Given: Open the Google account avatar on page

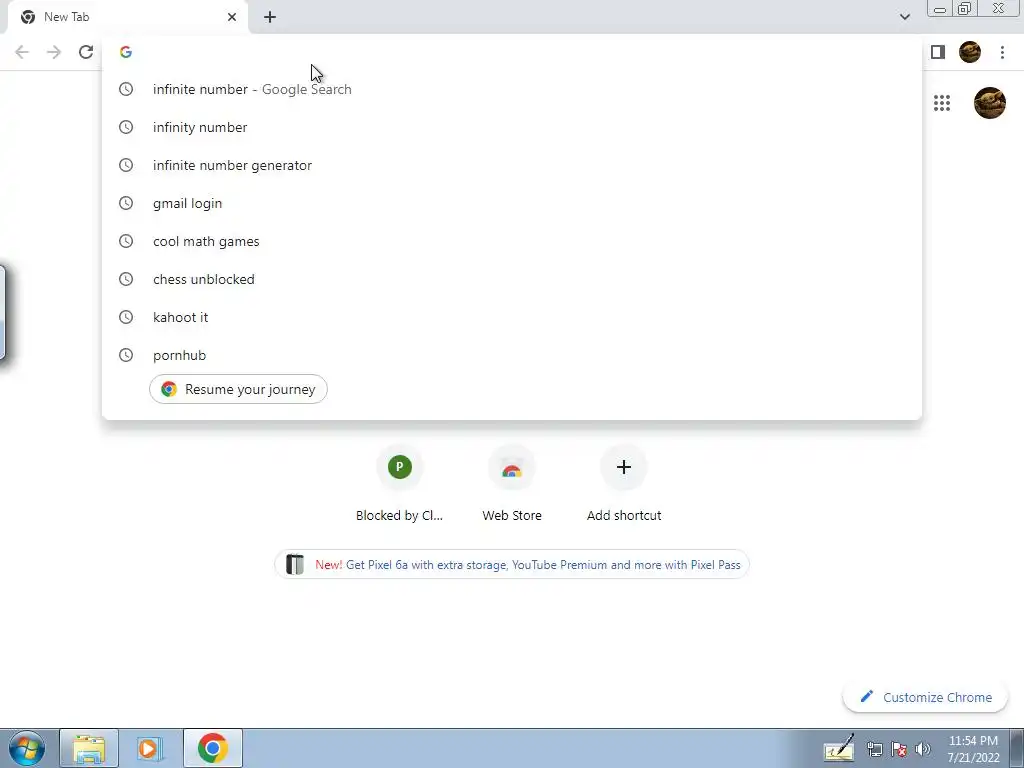Looking at the screenshot, I should [989, 103].
